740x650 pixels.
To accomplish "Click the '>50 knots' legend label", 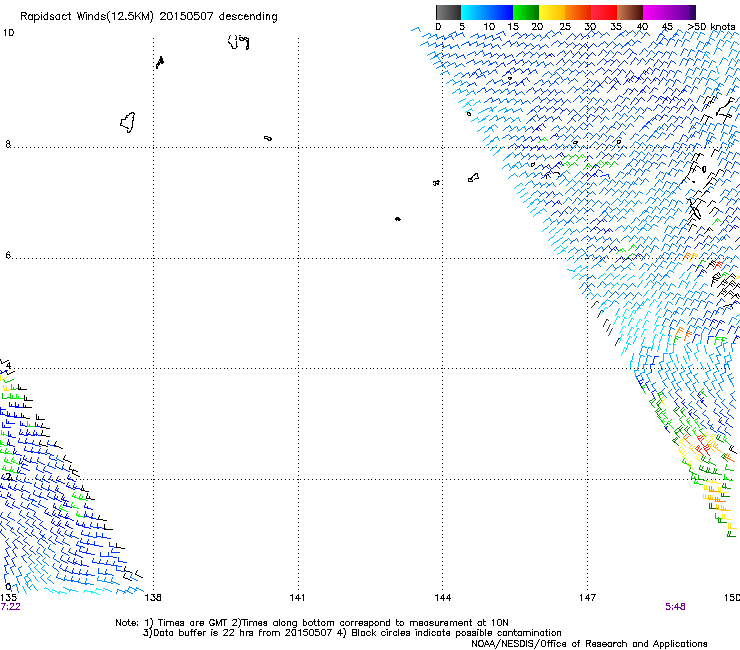I will coord(711,27).
